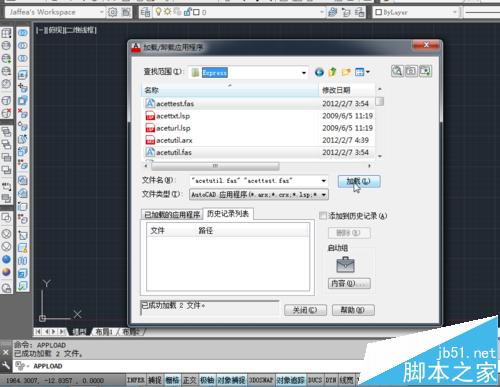Sort files by the 修改日期 column header
Viewport: 500px width, 387px height.
click(347, 90)
